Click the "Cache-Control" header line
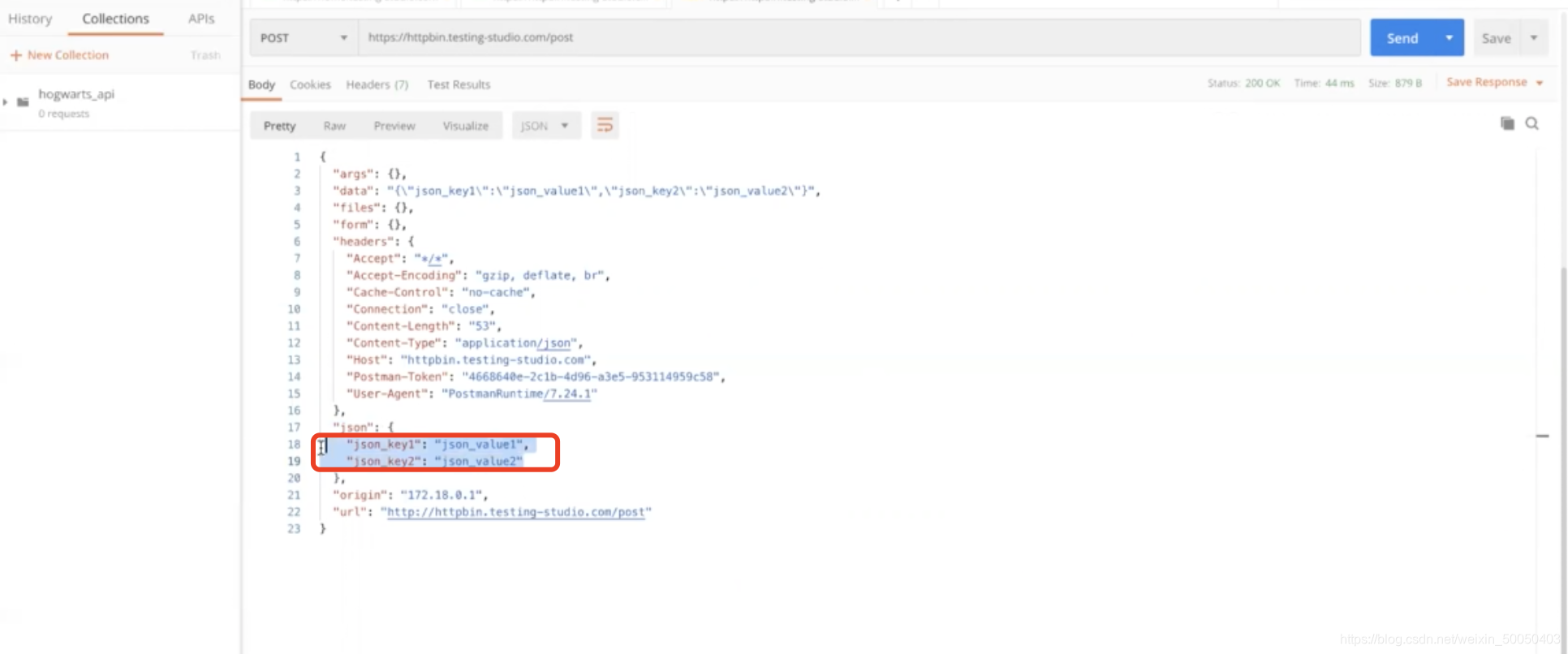This screenshot has height=654, width=1568. click(x=441, y=292)
